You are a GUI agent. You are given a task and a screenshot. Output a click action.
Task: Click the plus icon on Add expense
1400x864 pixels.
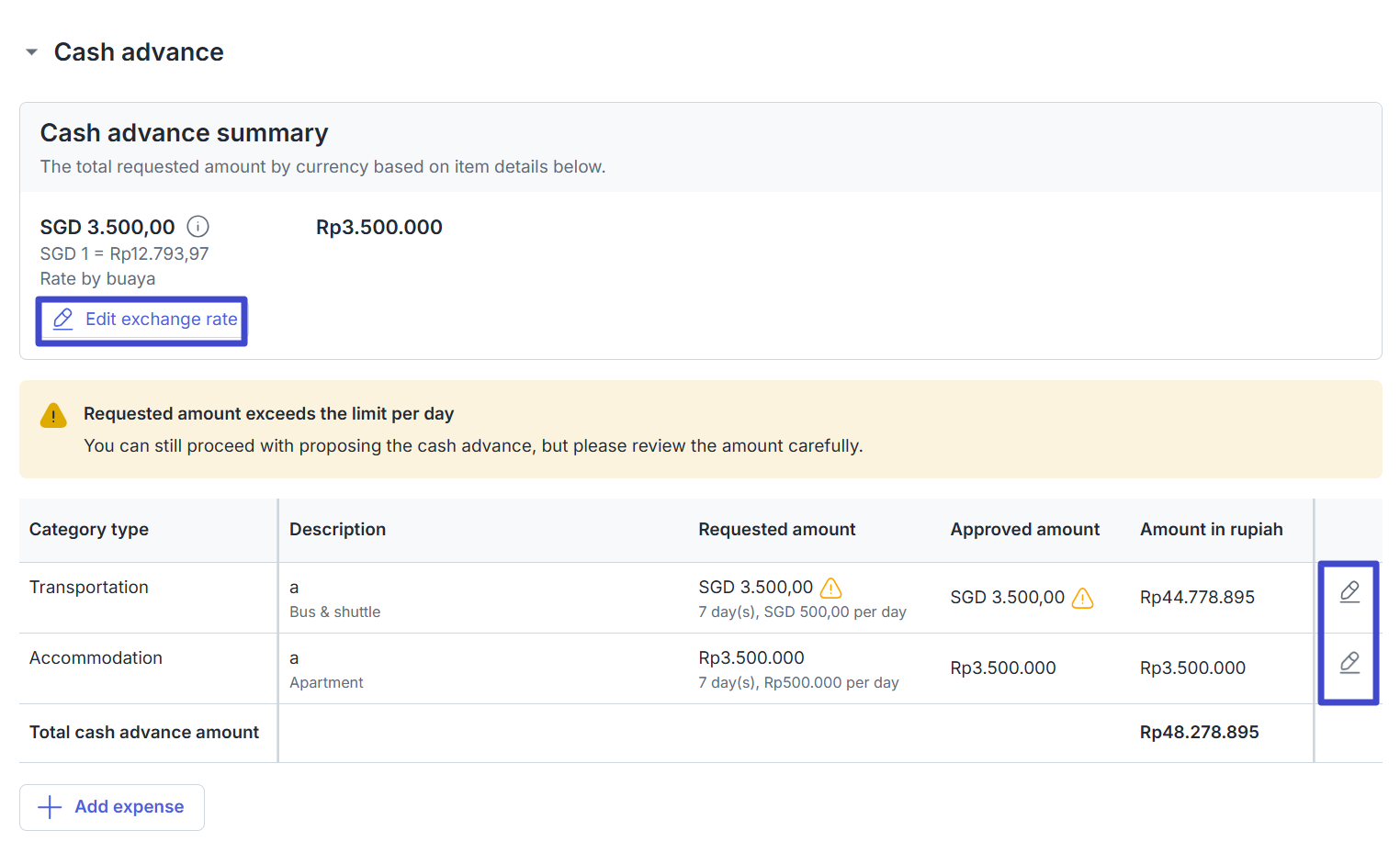50,807
